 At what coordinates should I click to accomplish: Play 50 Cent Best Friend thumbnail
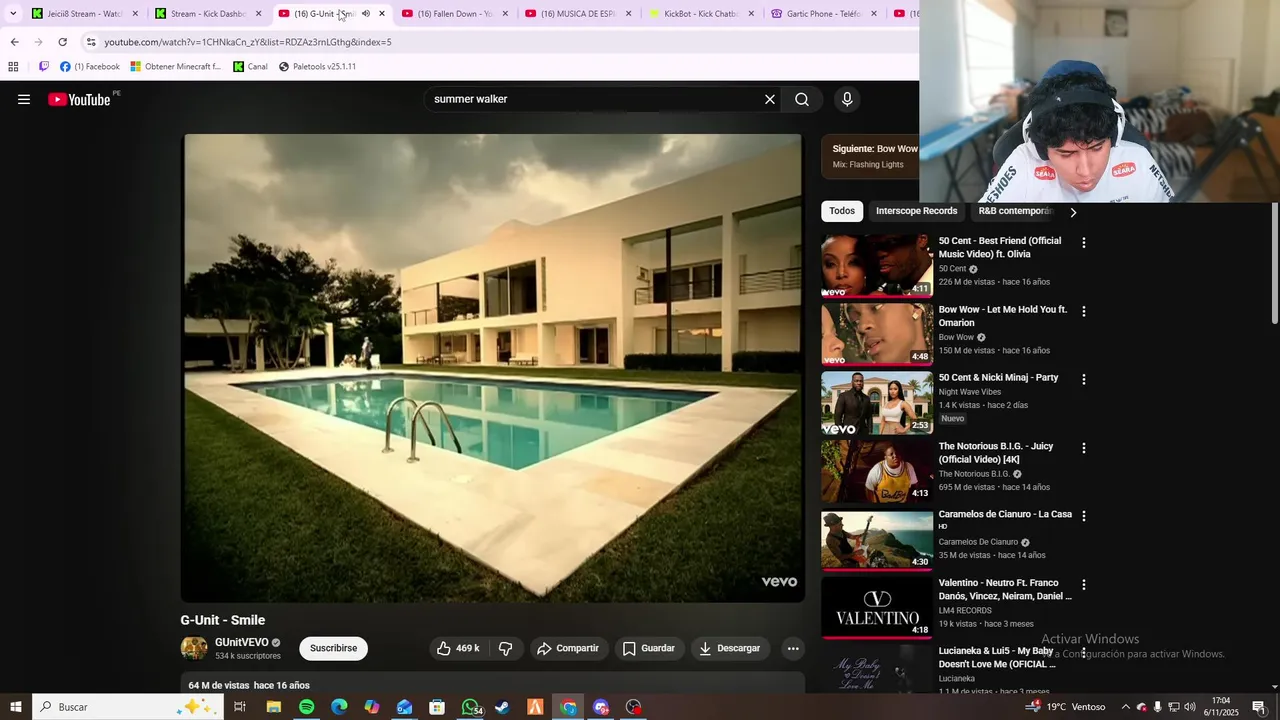(x=877, y=265)
